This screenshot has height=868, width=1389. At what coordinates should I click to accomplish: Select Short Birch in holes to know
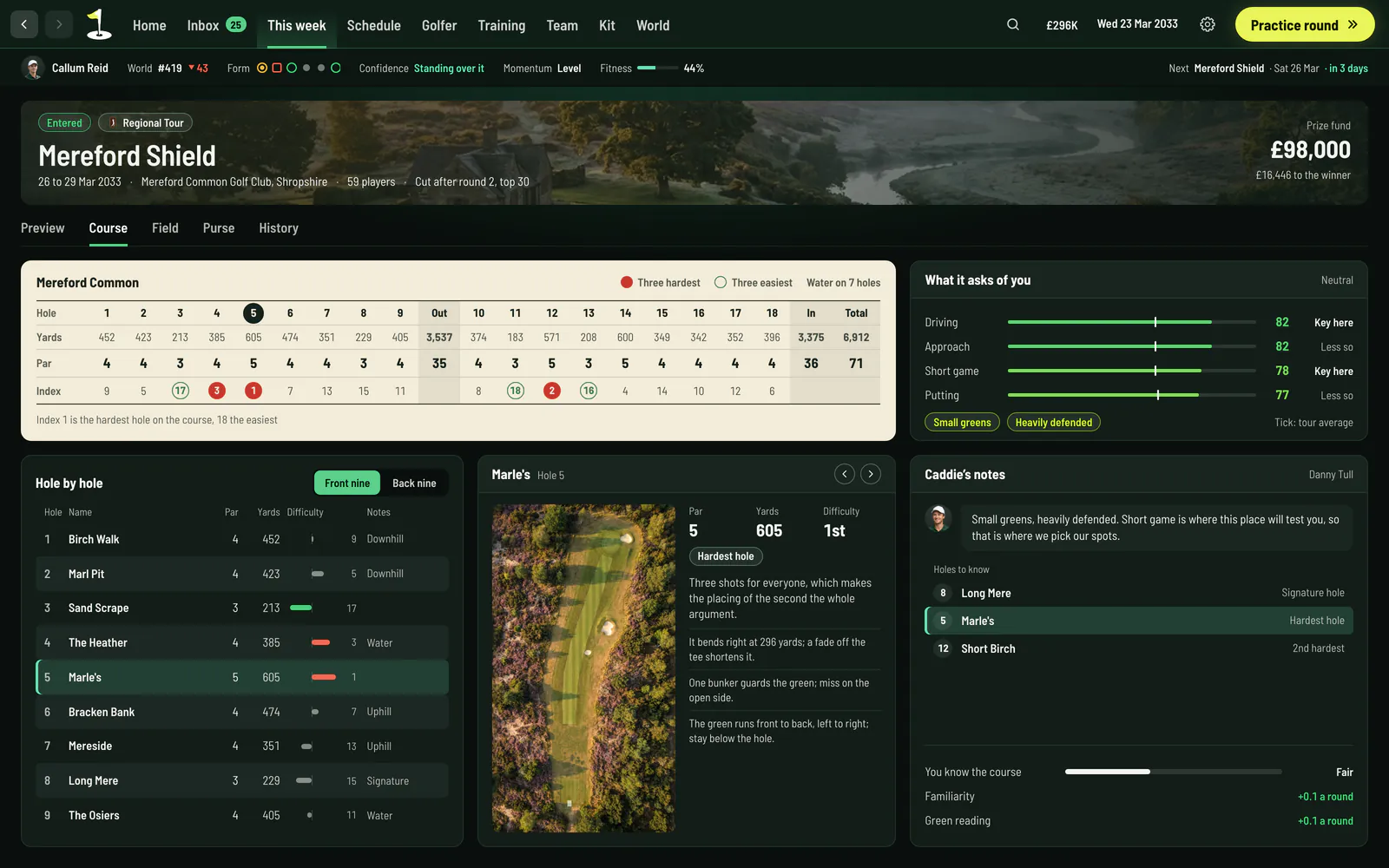pyautogui.click(x=1139, y=648)
